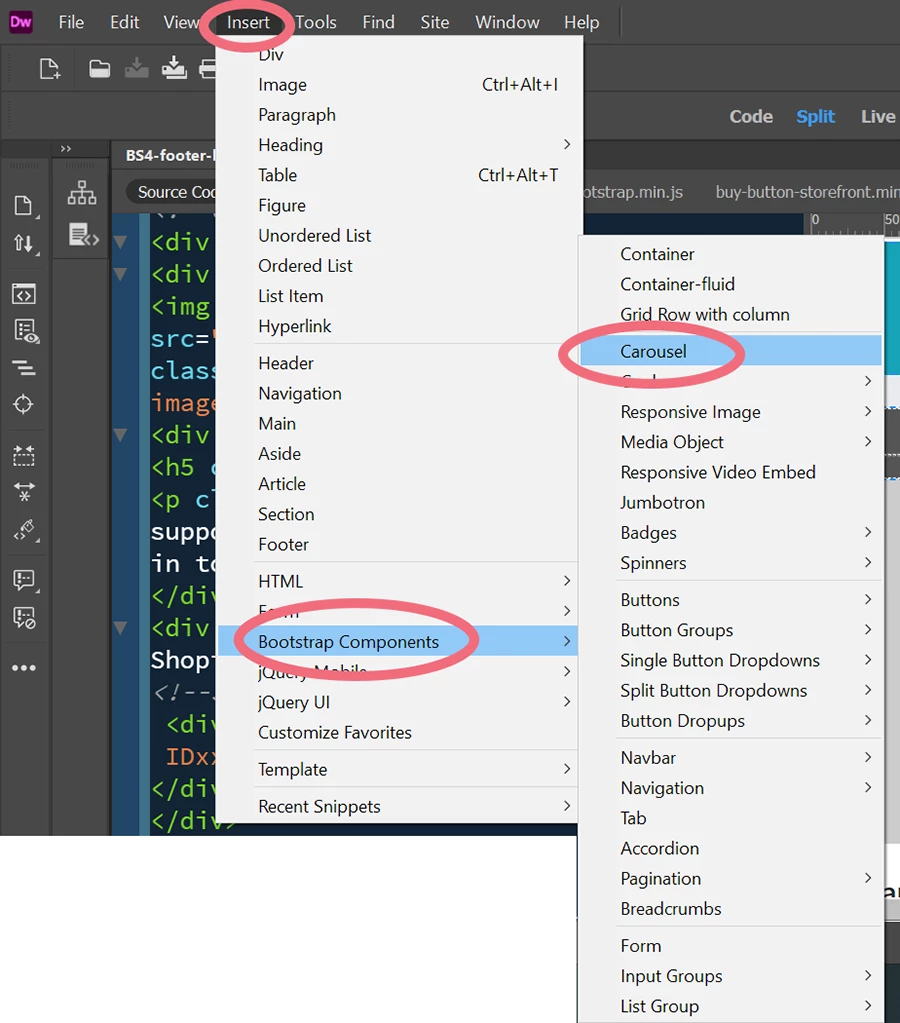Click the Open folder toolbar icon

pyautogui.click(x=99, y=69)
